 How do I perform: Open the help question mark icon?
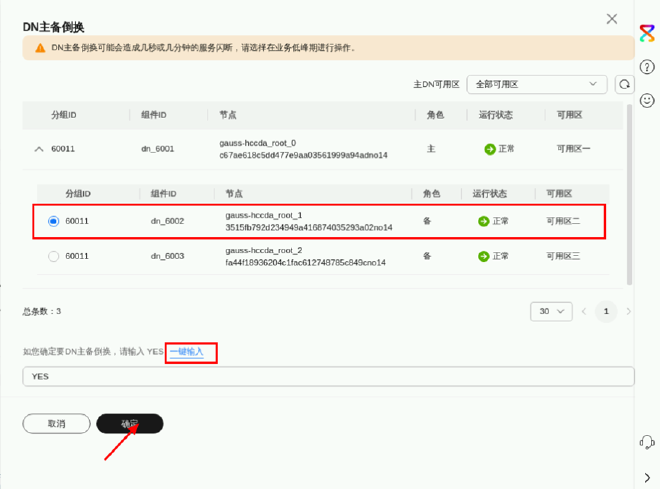(647, 68)
